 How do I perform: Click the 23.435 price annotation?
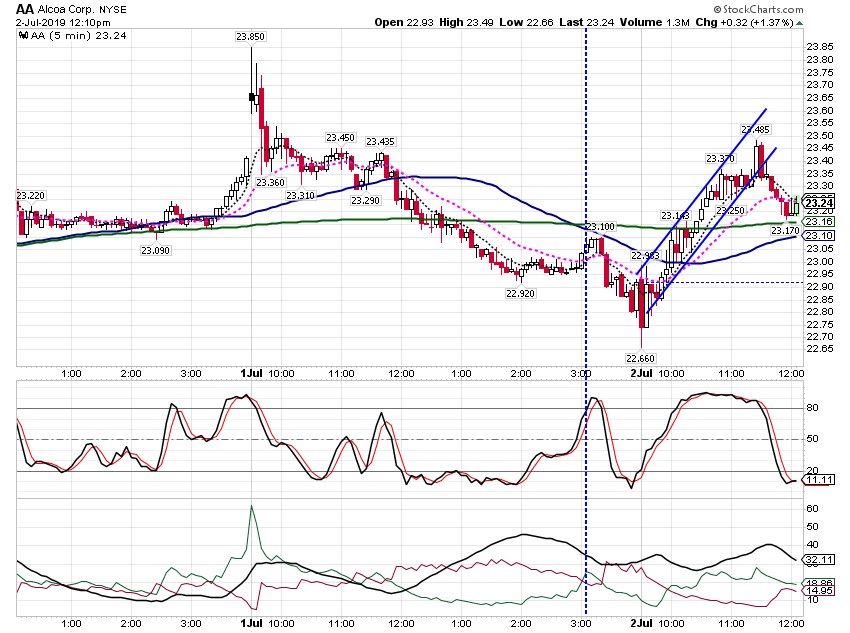[381, 141]
